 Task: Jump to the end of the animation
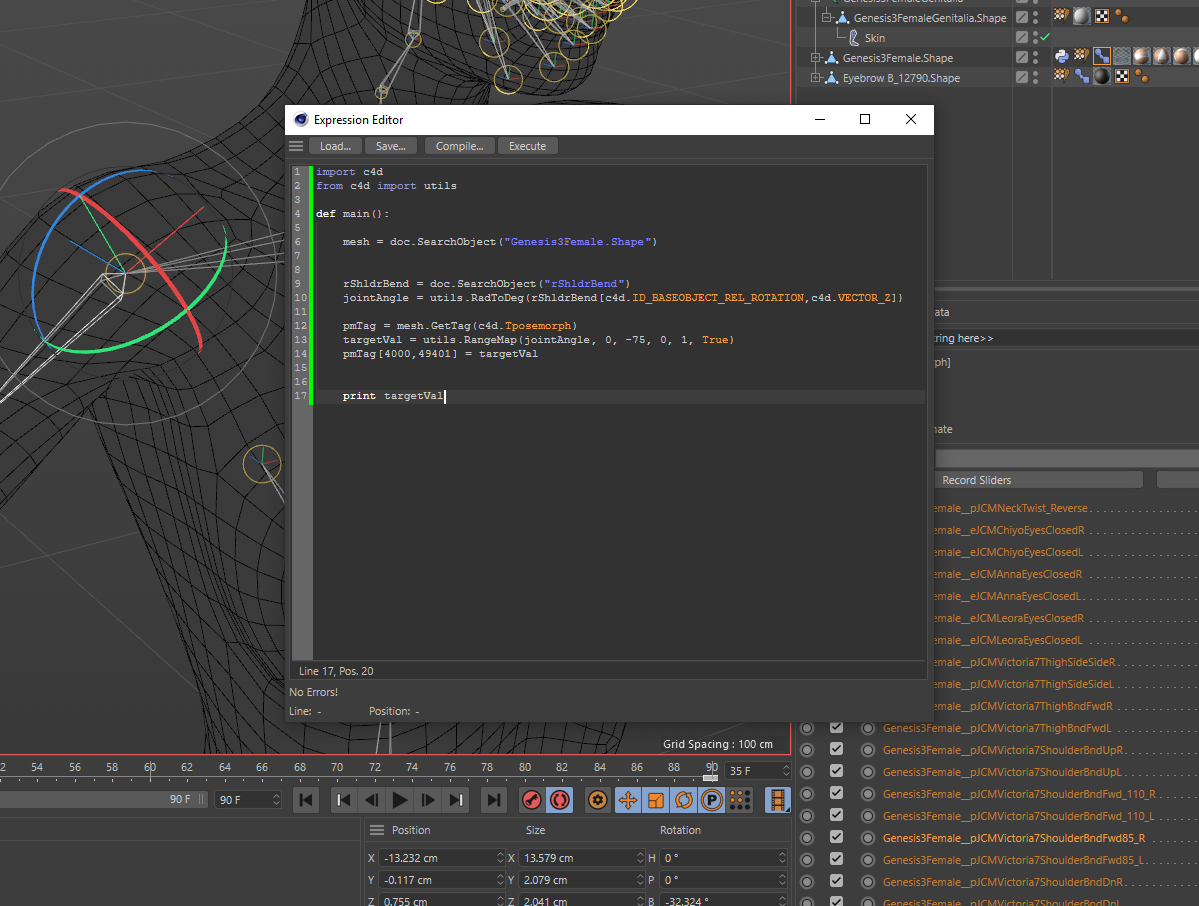coord(493,800)
